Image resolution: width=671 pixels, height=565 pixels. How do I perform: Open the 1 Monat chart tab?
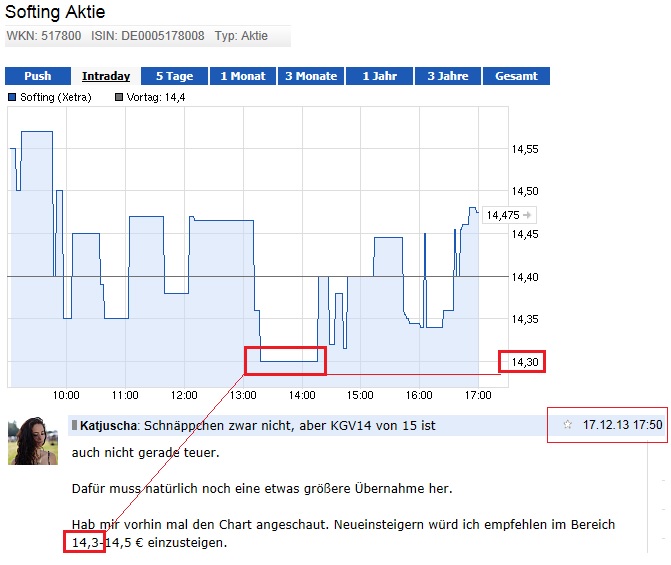(243, 76)
